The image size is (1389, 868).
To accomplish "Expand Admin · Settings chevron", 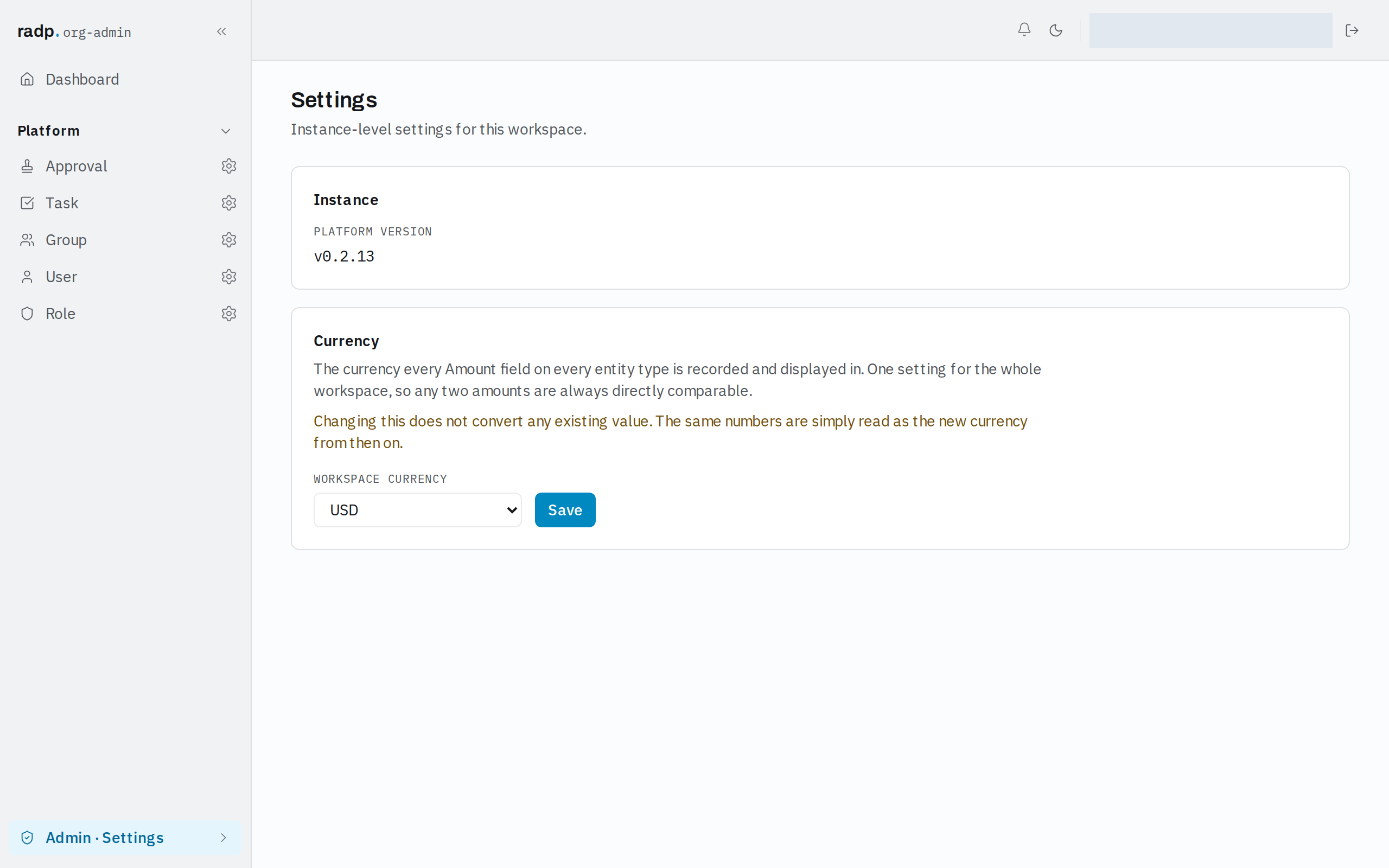I will (x=224, y=838).
